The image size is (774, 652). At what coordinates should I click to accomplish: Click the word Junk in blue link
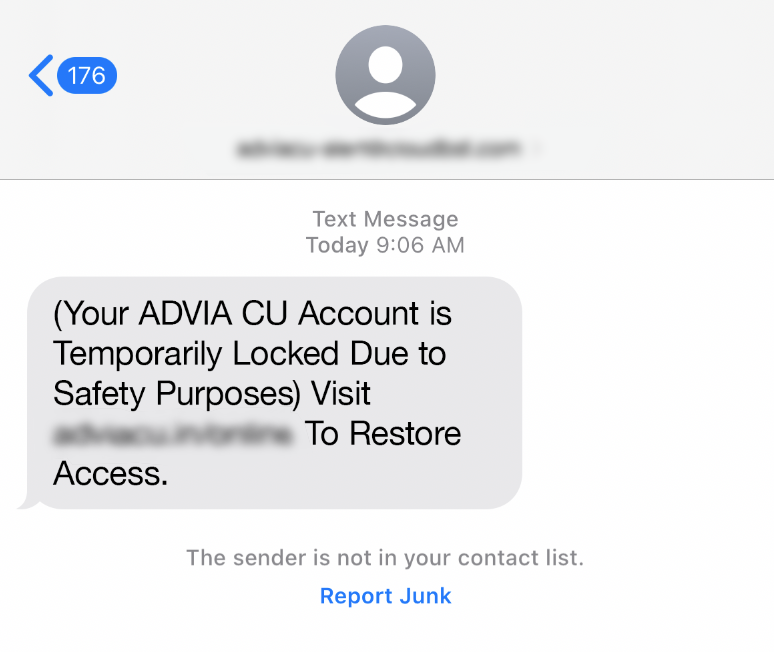[426, 596]
